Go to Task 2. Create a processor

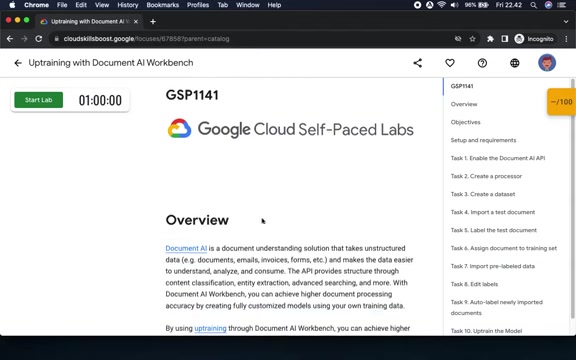[486, 176]
